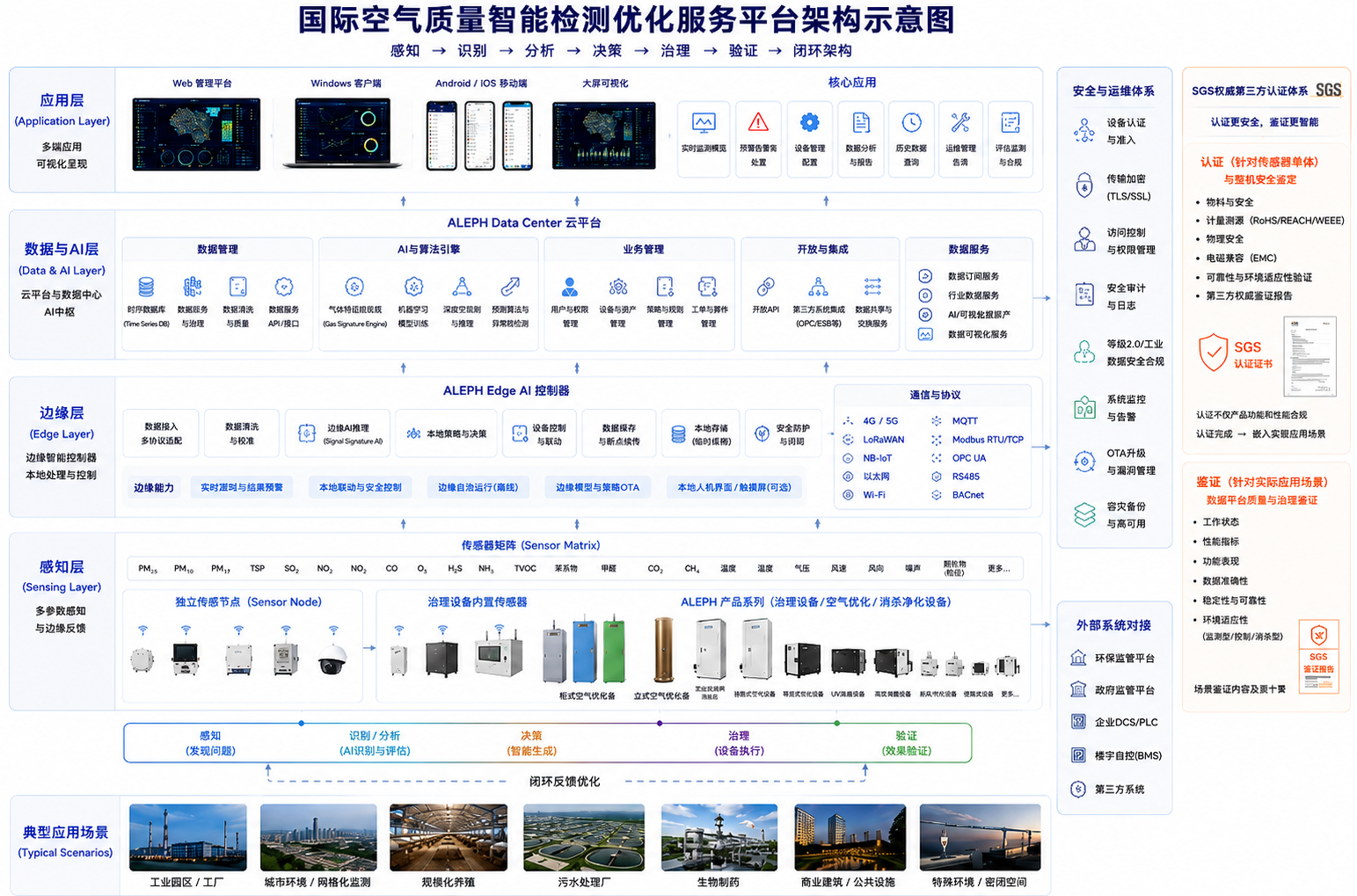Click the 数据接入多协议适配 box
The height and width of the screenshot is (896, 1357).
pos(161,433)
